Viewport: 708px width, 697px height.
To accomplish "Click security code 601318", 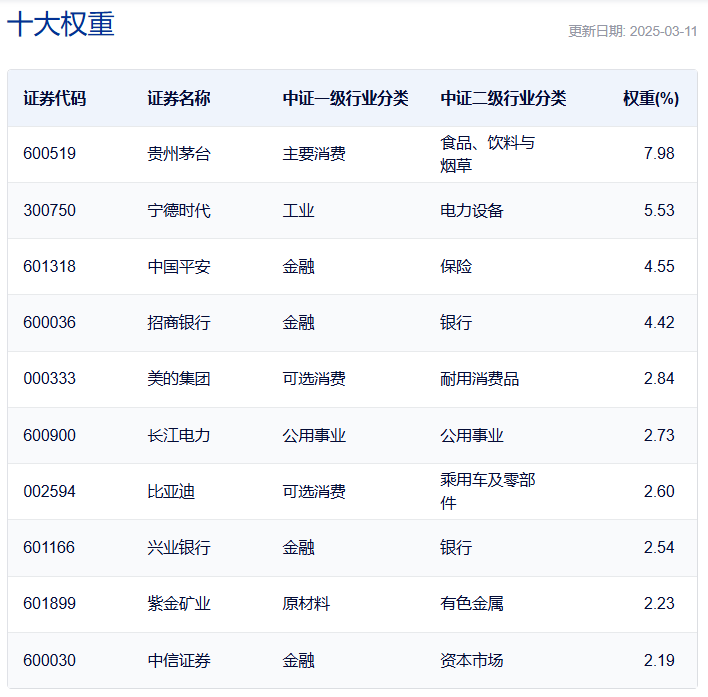I will 50,267.
